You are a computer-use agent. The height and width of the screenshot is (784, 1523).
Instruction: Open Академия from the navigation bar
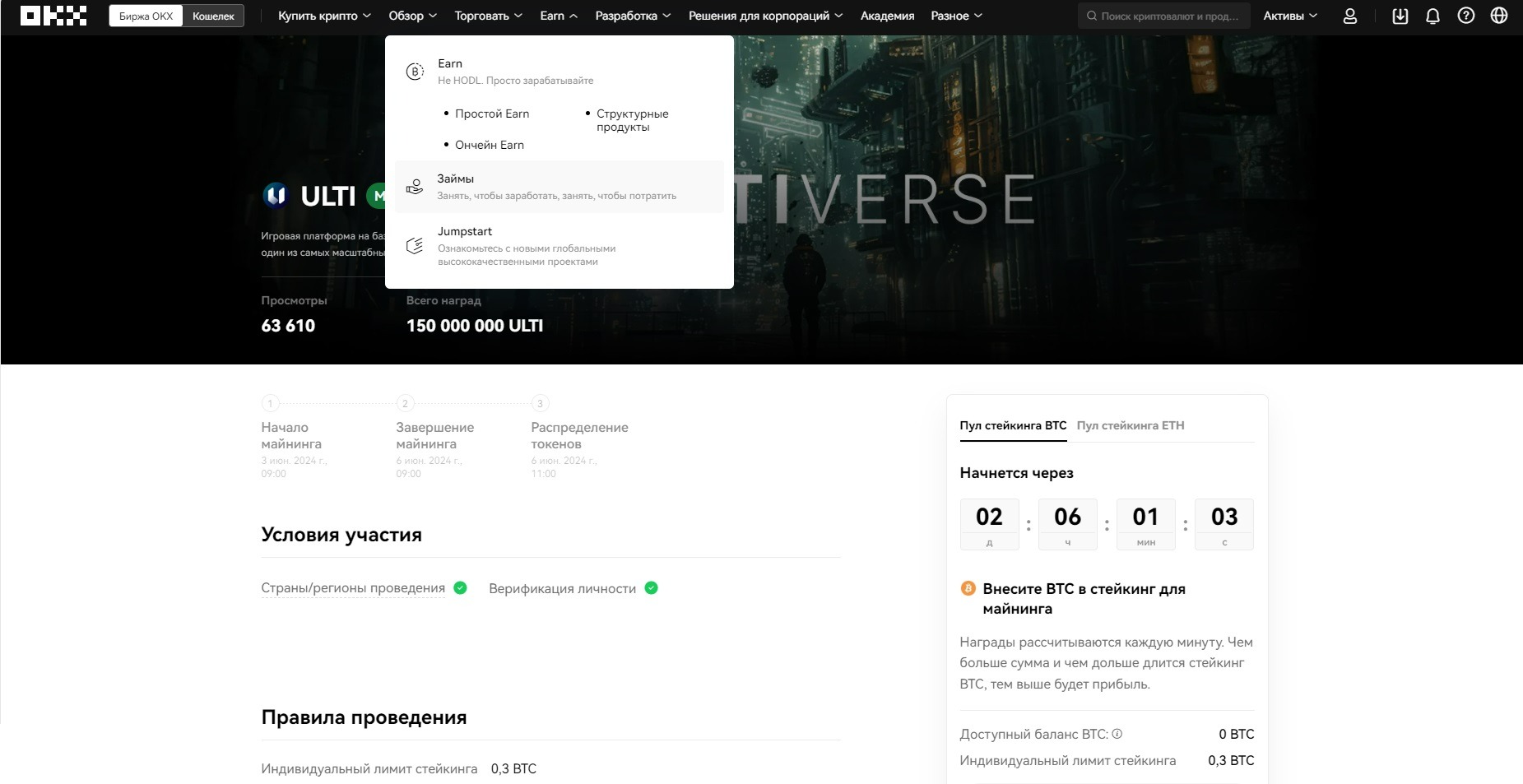pyautogui.click(x=887, y=16)
